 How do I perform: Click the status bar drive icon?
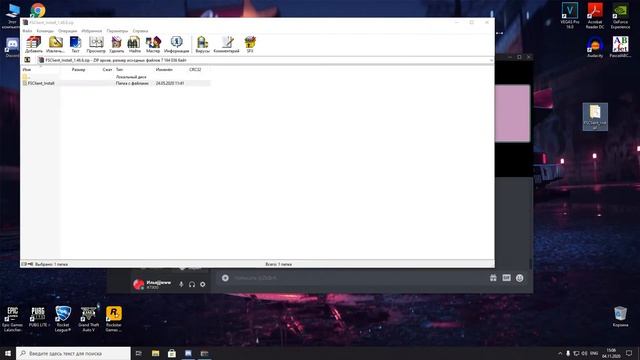(x=24, y=264)
